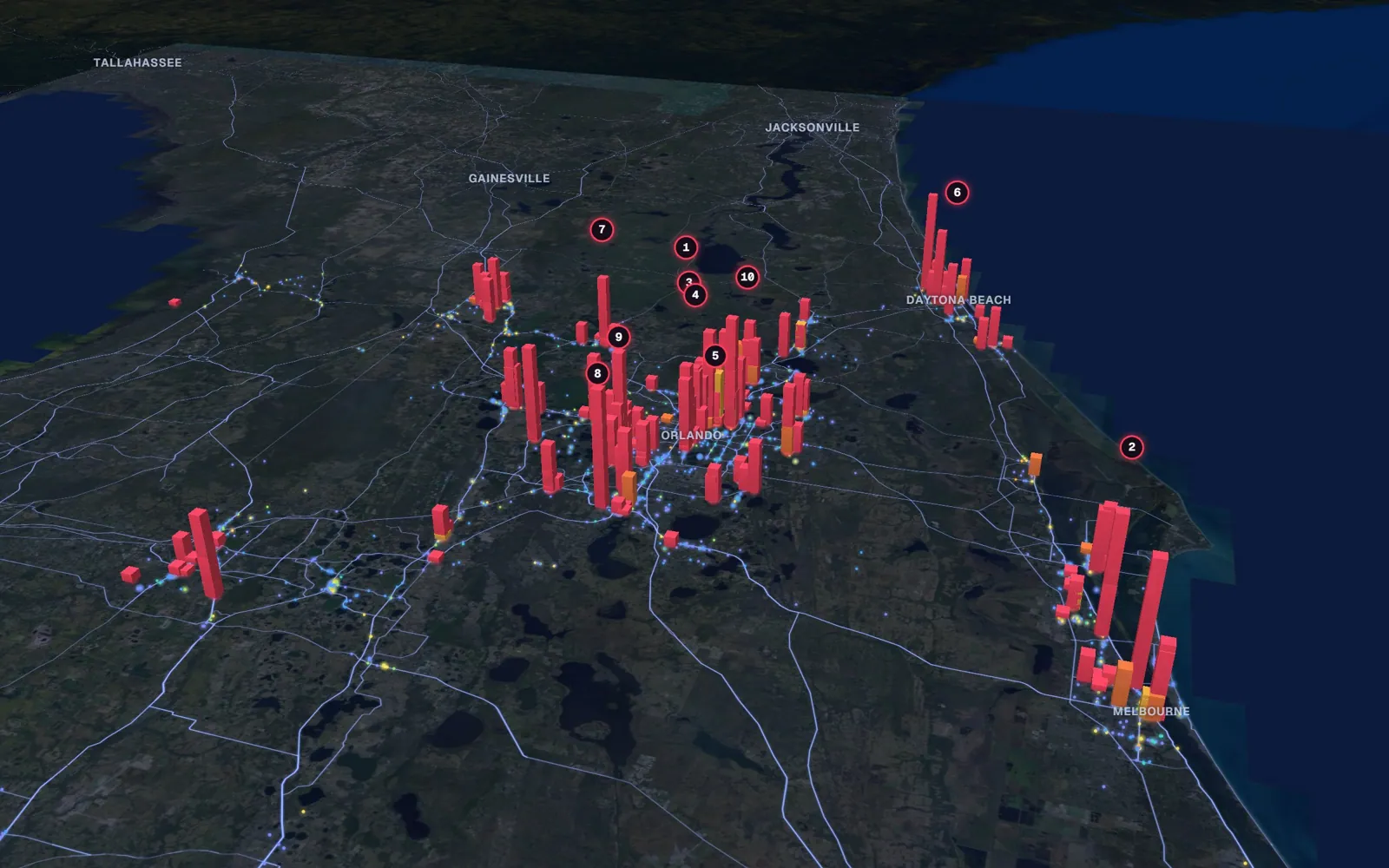Click map marker number 7

click(602, 230)
